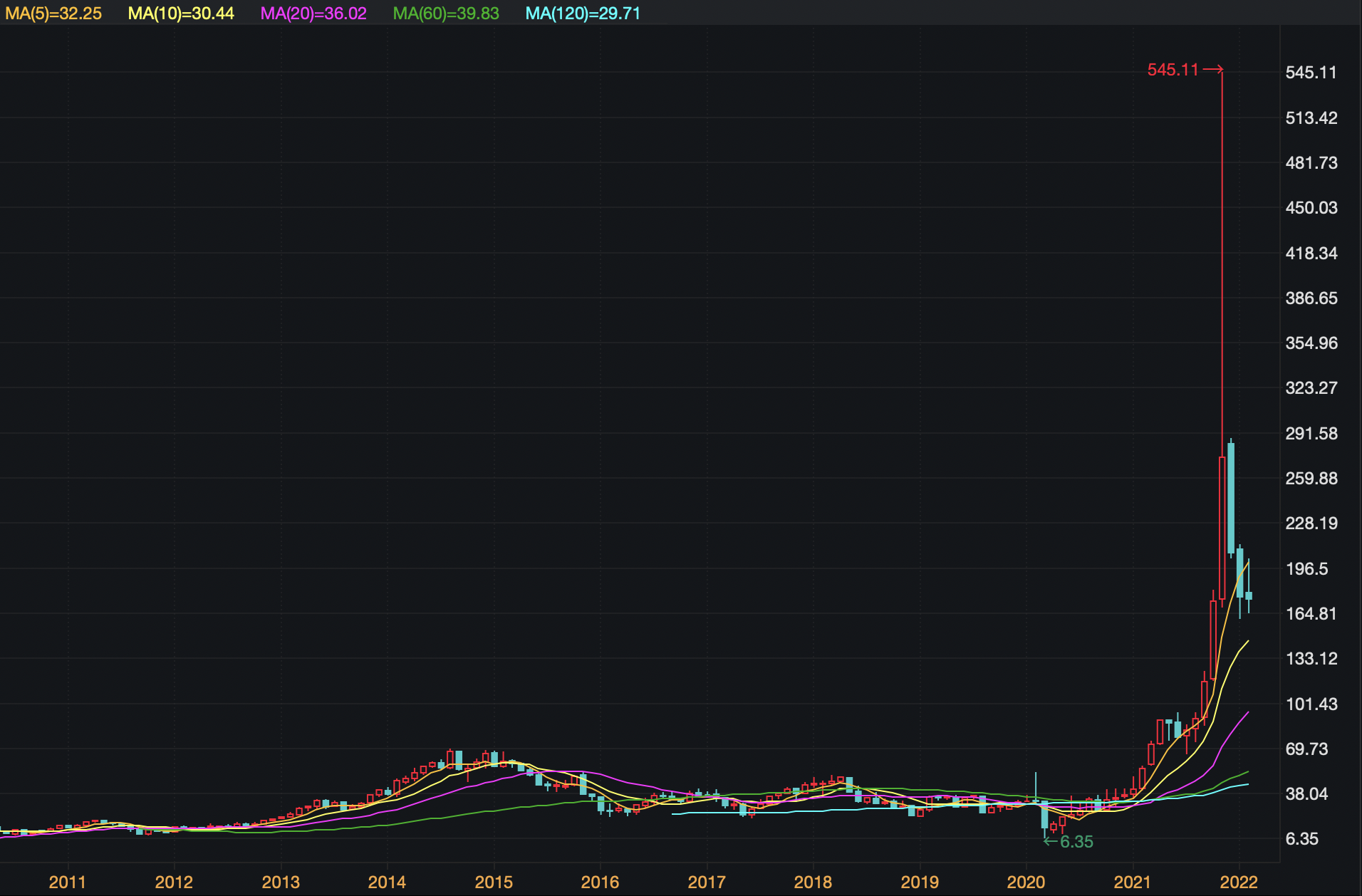
Task: Click the 101.43 price axis label
Action: 1311,704
